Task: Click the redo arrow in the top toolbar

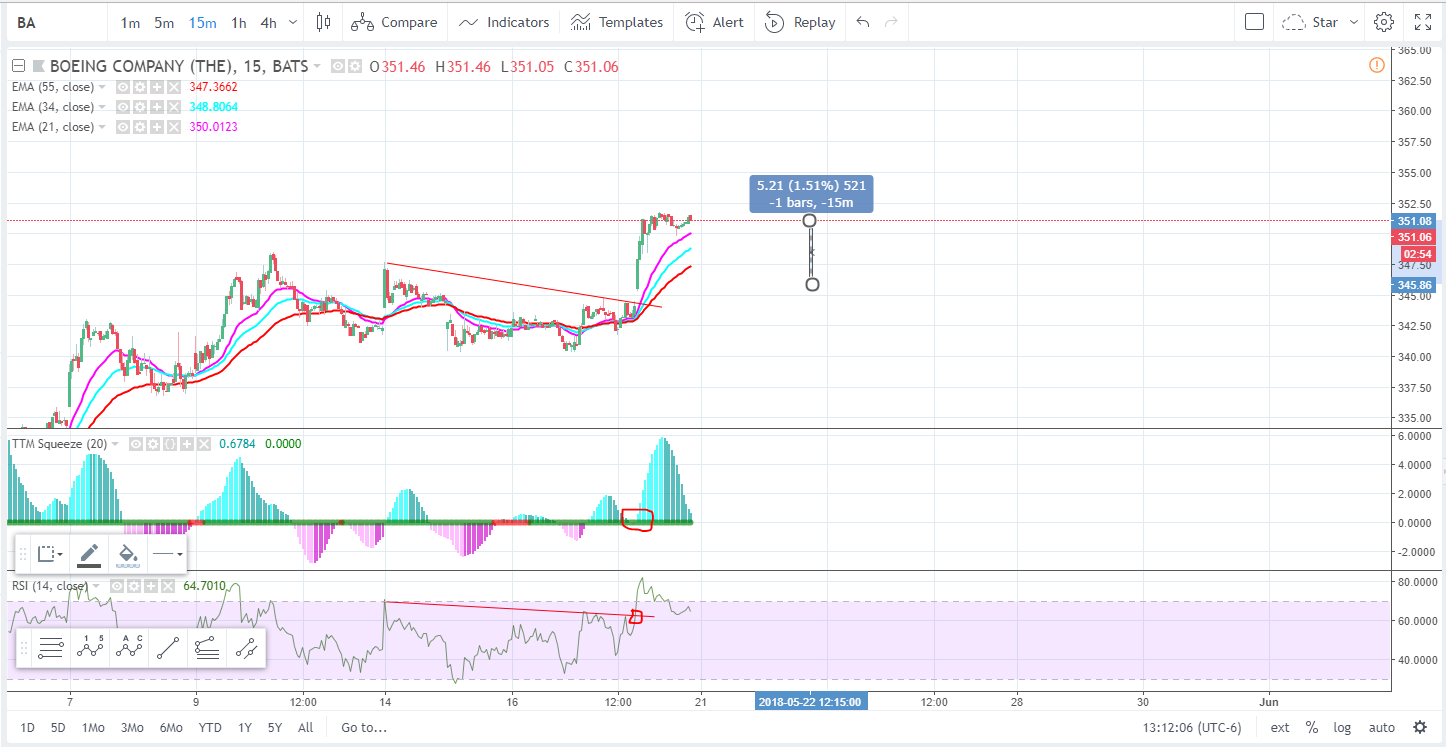Action: click(891, 22)
